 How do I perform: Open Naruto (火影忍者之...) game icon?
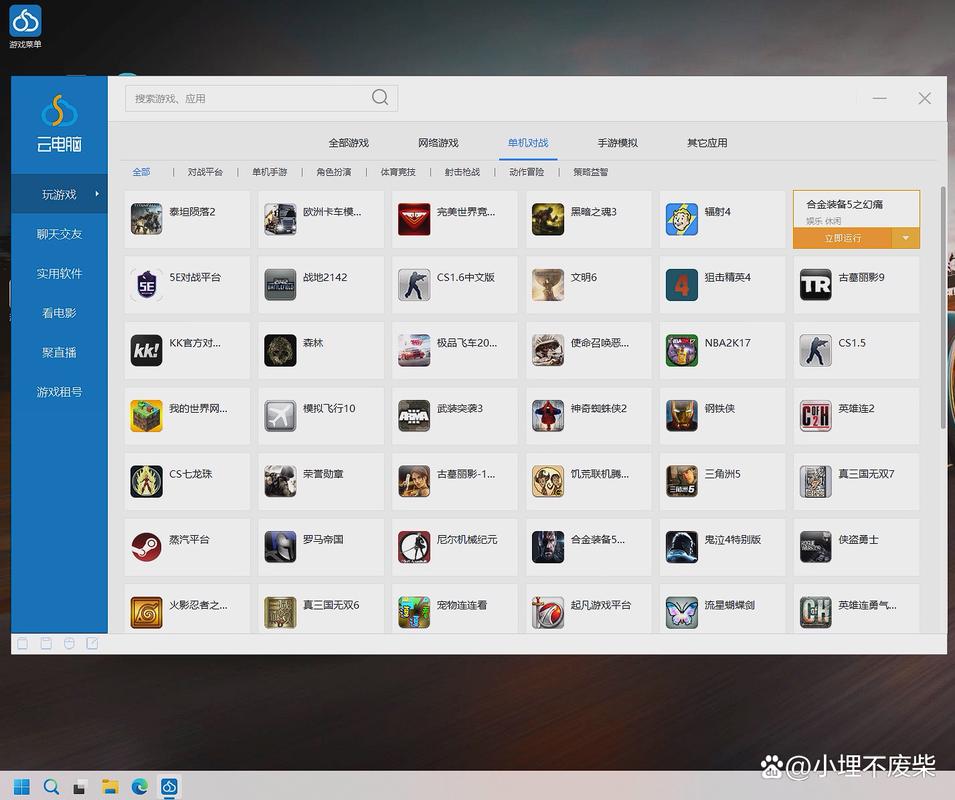click(x=146, y=612)
